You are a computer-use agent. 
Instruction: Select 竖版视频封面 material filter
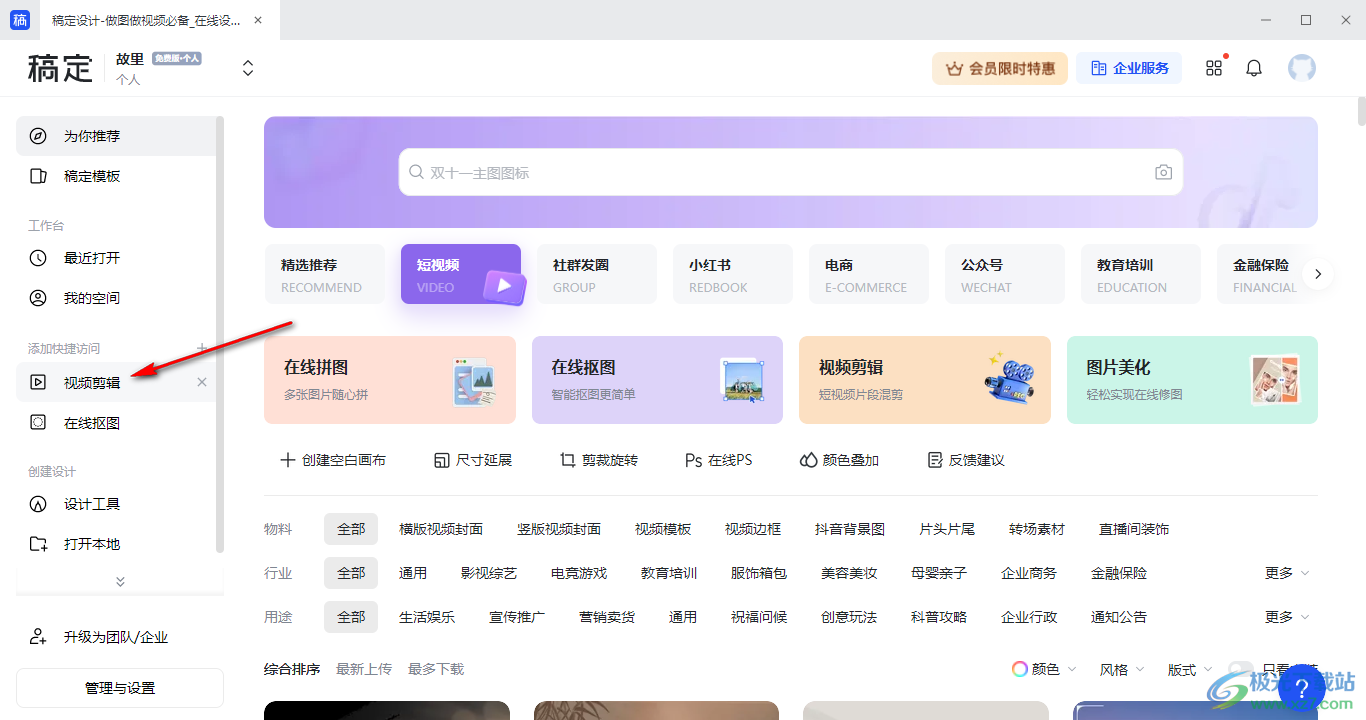coord(559,529)
